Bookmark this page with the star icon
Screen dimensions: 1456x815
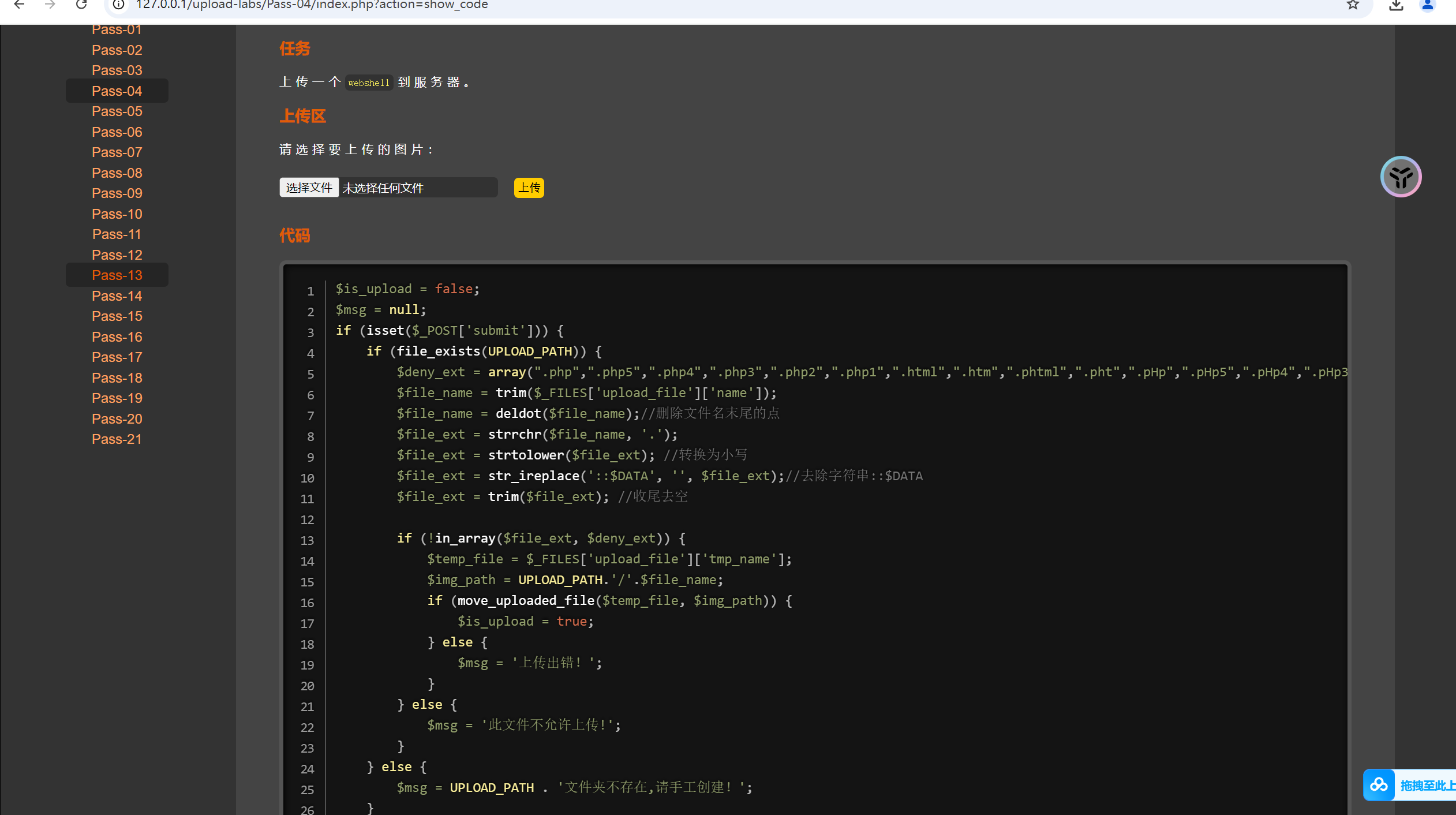point(1353,5)
